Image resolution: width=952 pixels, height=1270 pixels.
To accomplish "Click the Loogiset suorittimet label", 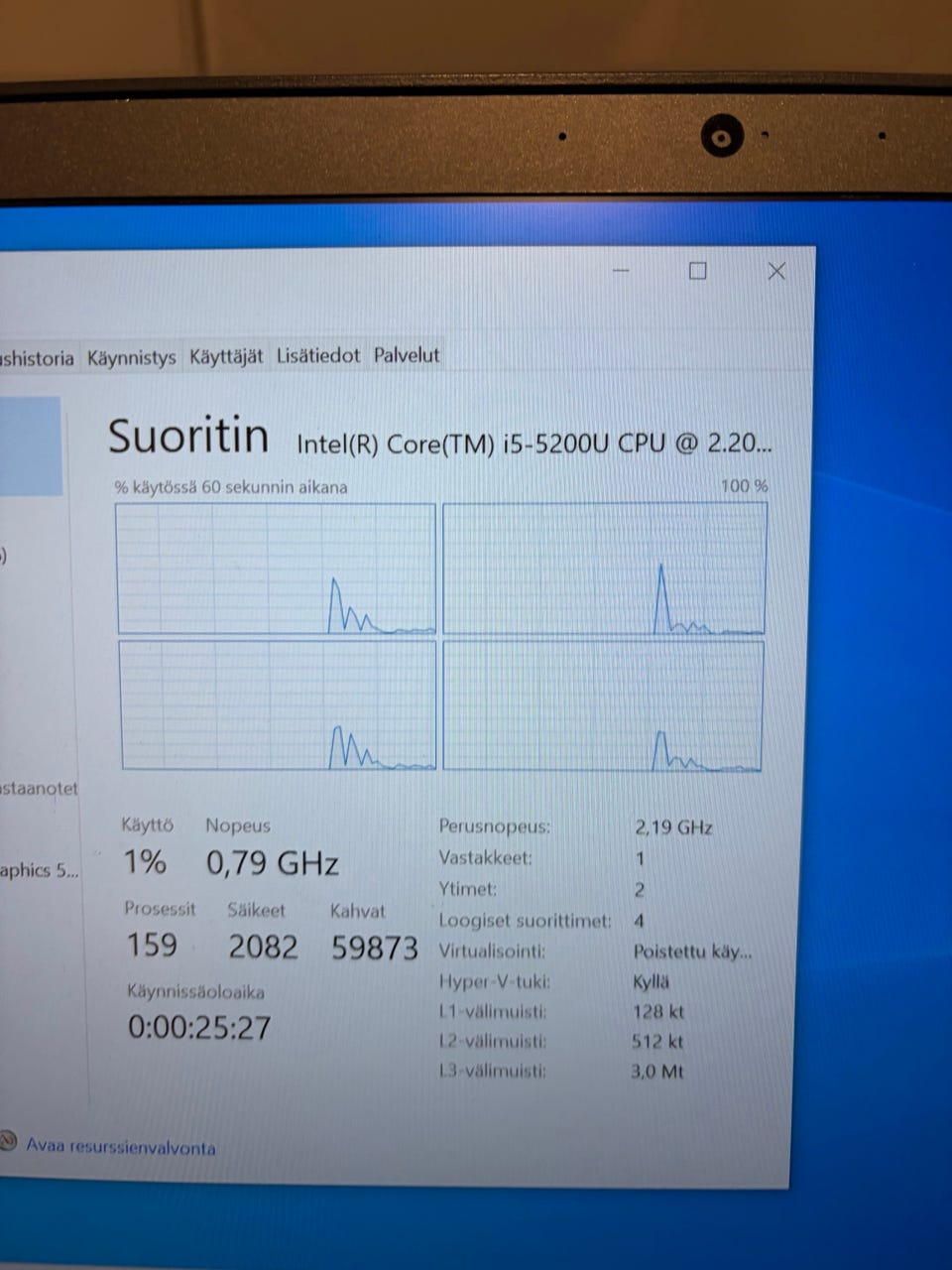I will pos(525,921).
